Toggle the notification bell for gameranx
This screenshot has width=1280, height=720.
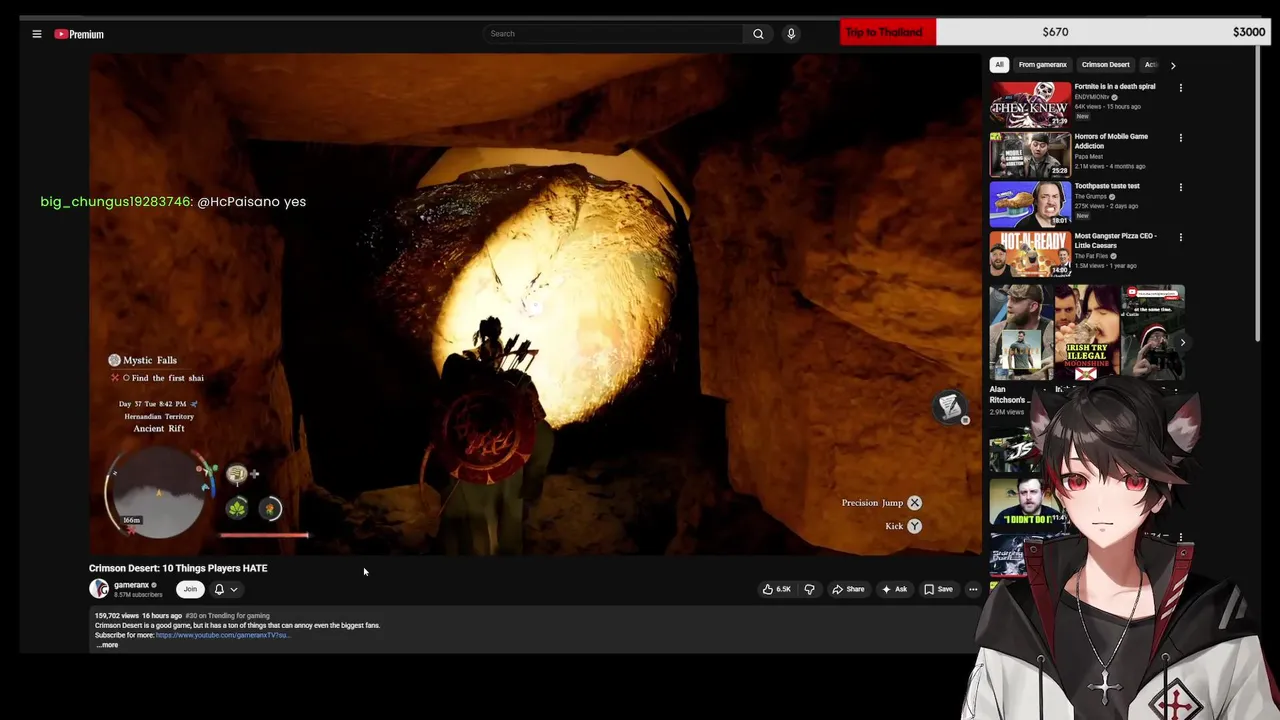[x=219, y=589]
